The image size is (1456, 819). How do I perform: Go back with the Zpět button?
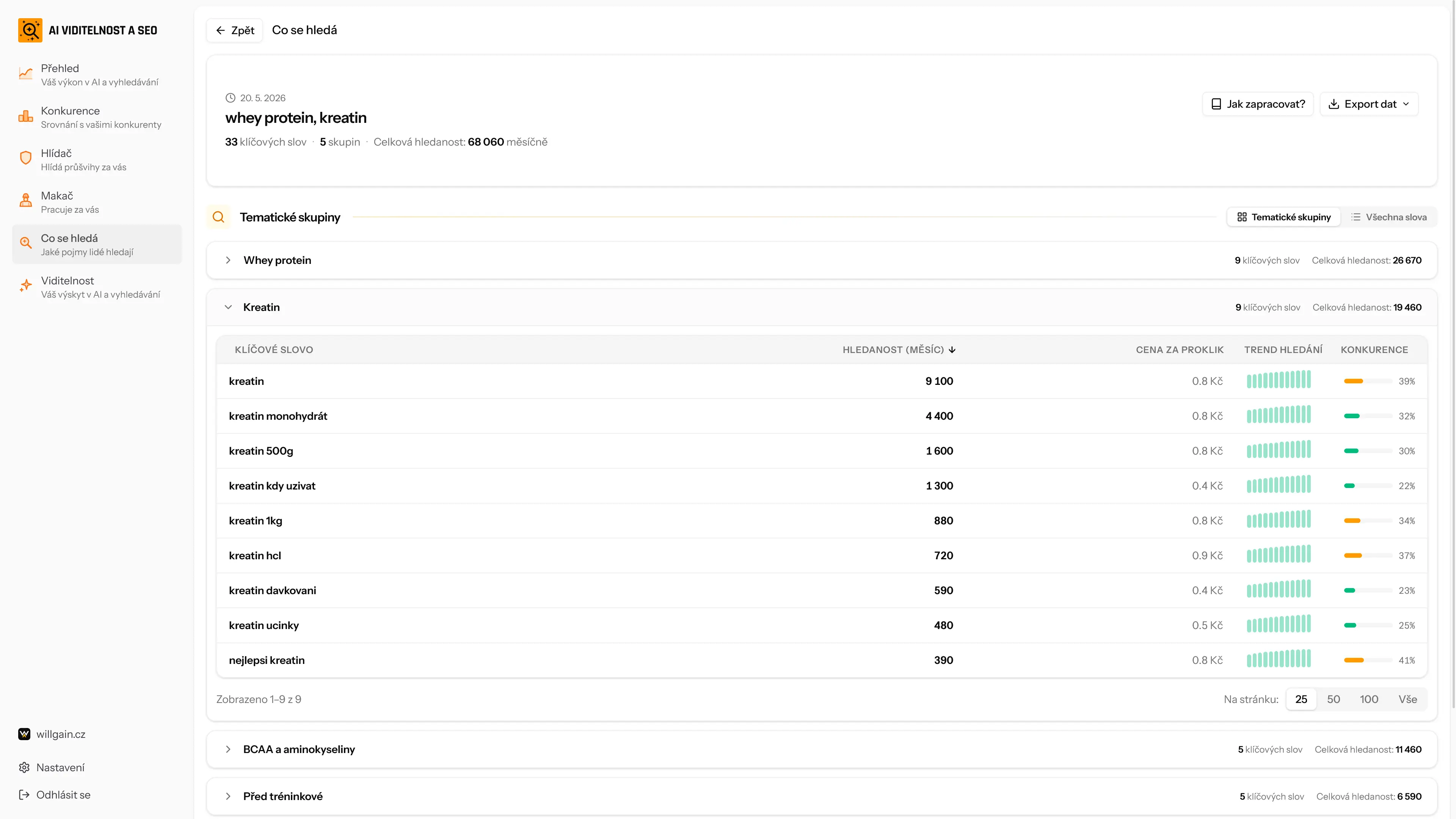(x=235, y=30)
